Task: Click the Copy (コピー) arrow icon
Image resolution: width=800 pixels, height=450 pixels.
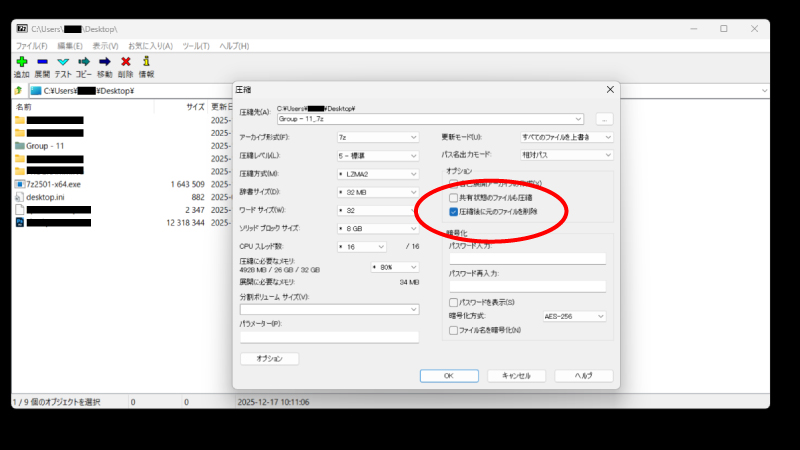Action: (84, 62)
